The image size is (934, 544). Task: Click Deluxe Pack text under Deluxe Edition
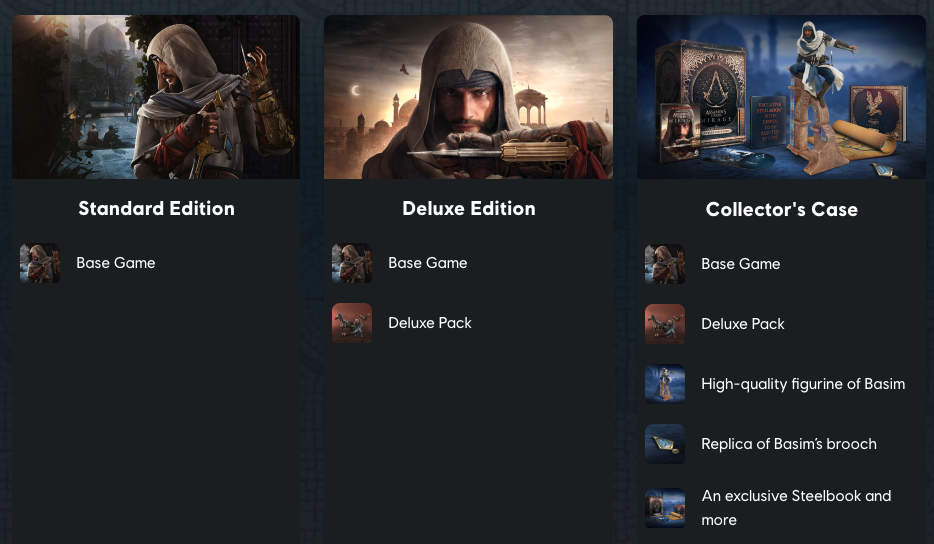tap(430, 323)
